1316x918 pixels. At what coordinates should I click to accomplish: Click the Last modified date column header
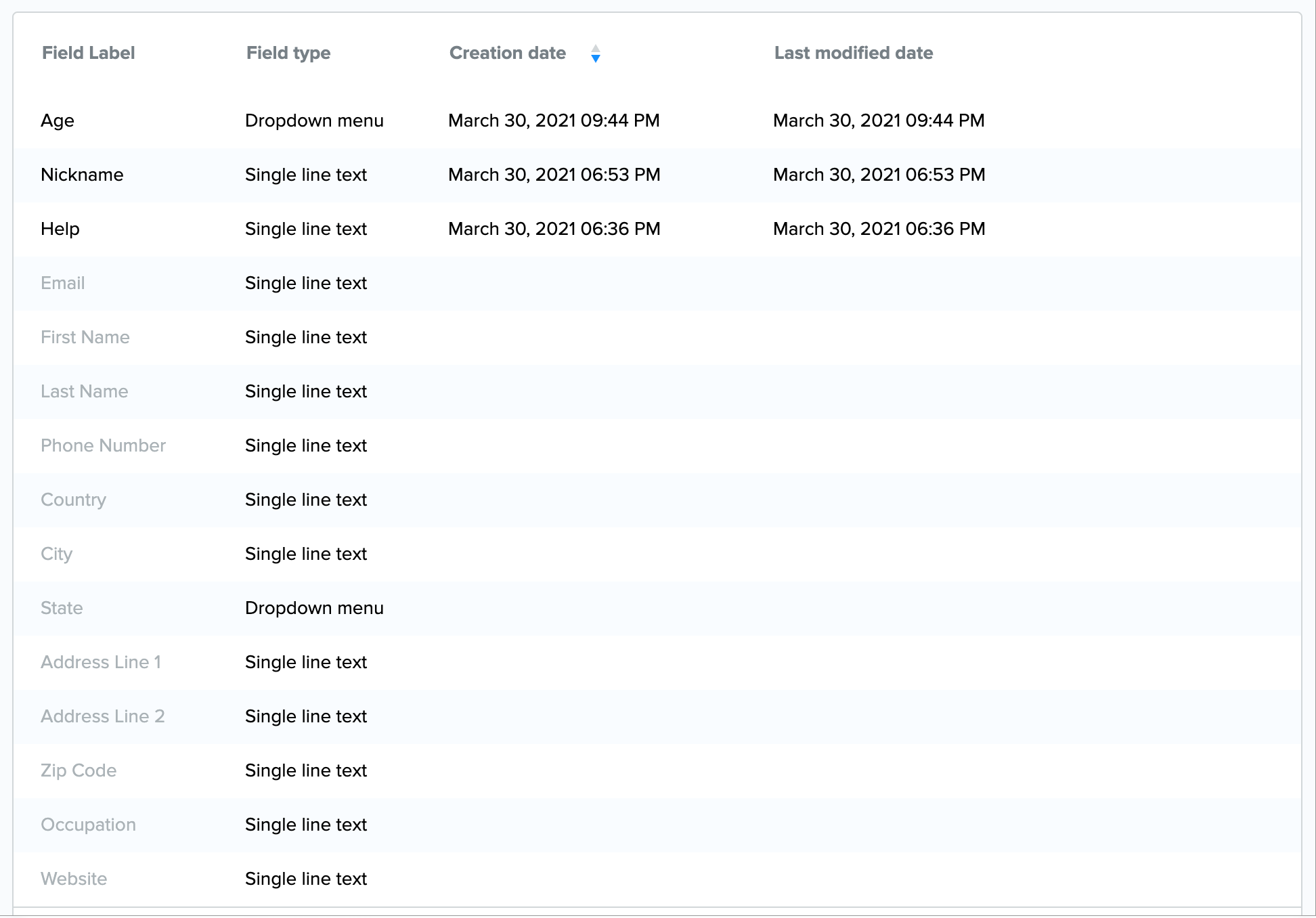(x=853, y=53)
